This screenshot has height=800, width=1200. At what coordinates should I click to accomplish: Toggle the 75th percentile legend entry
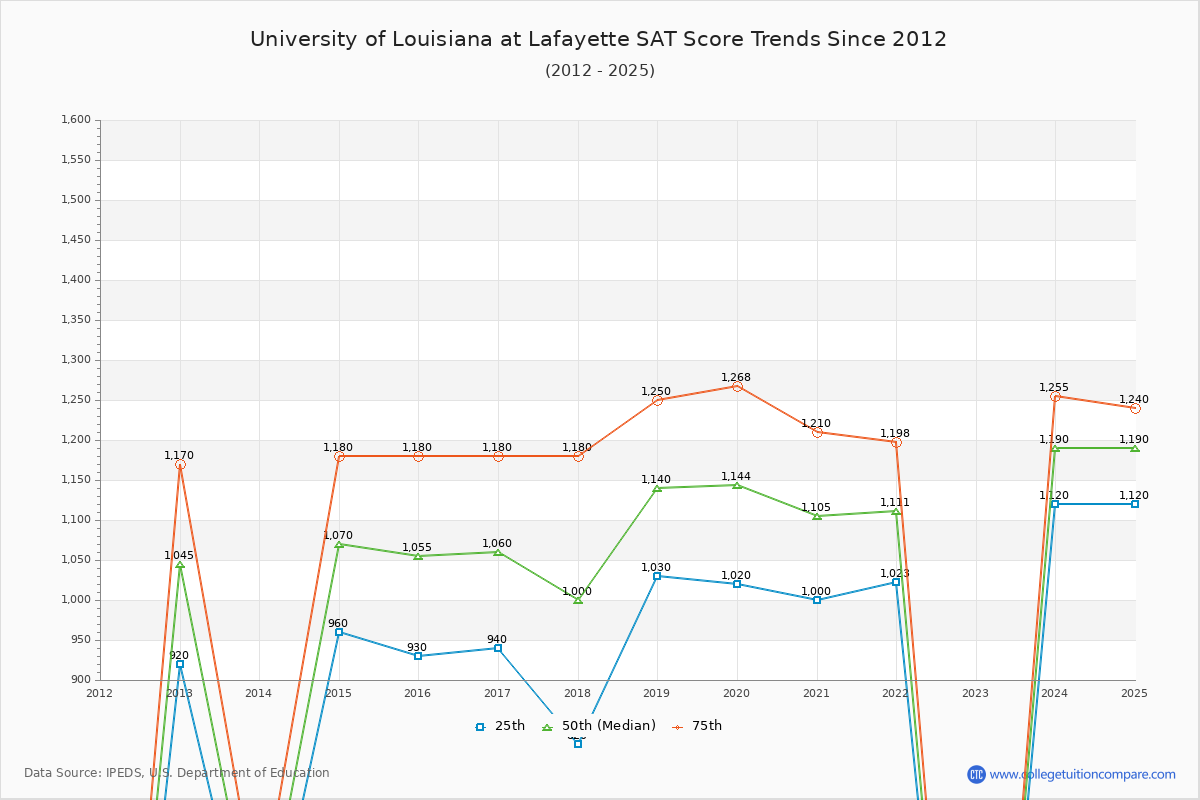click(x=697, y=726)
